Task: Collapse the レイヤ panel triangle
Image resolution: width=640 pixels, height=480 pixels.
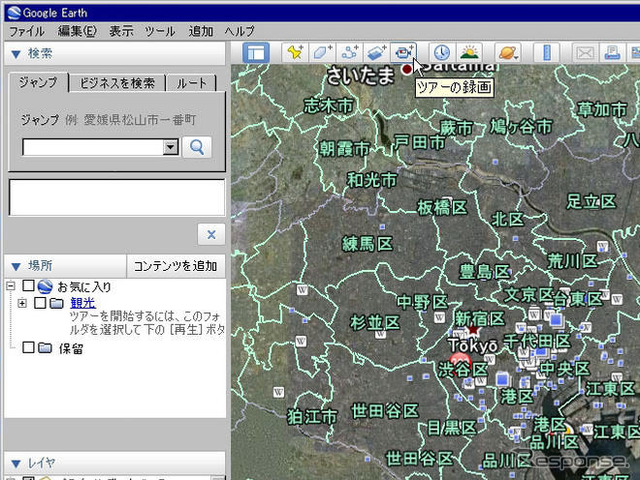Action: pyautogui.click(x=16, y=464)
